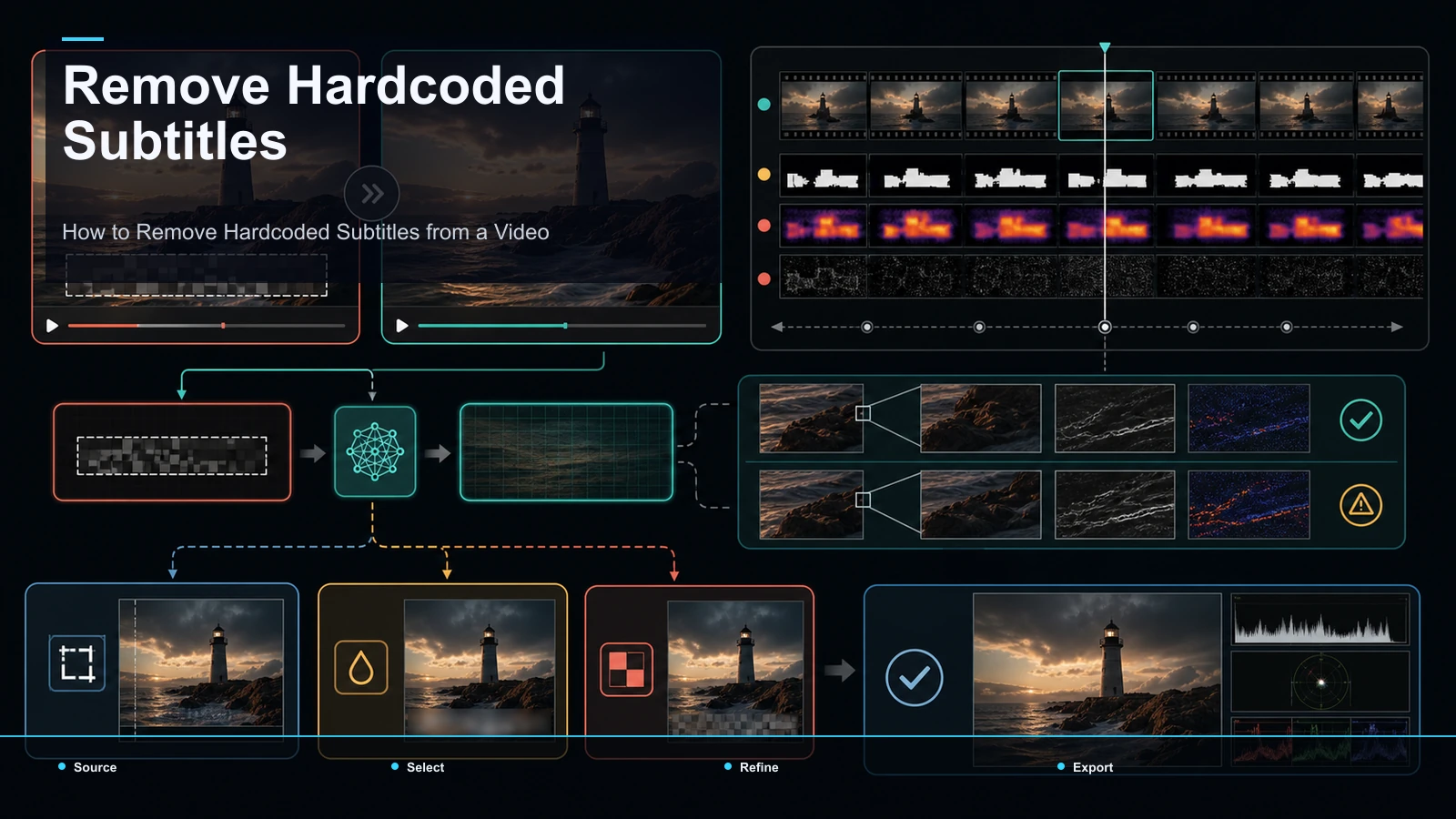
Task: Click the neural network node icon
Action: 375,452
